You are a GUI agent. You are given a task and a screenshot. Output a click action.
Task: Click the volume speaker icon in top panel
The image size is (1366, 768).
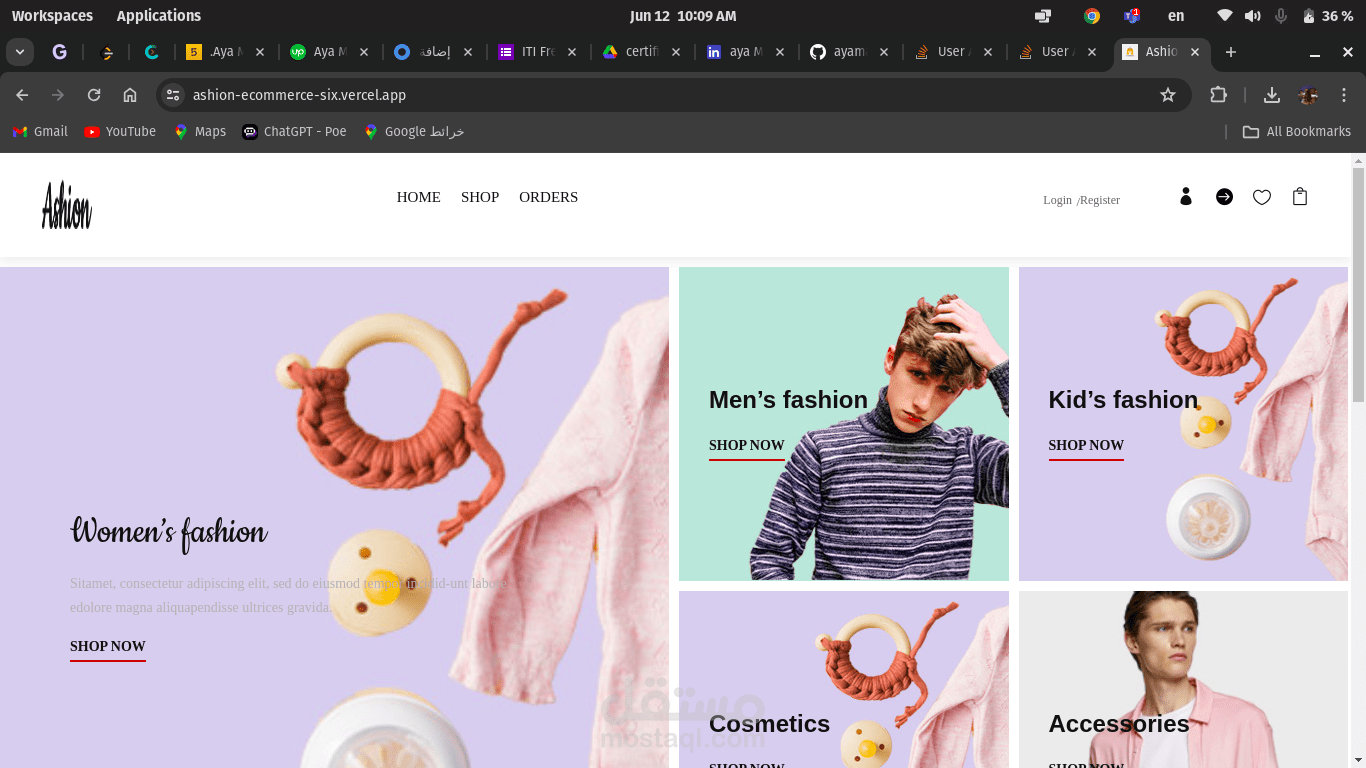tap(1253, 16)
